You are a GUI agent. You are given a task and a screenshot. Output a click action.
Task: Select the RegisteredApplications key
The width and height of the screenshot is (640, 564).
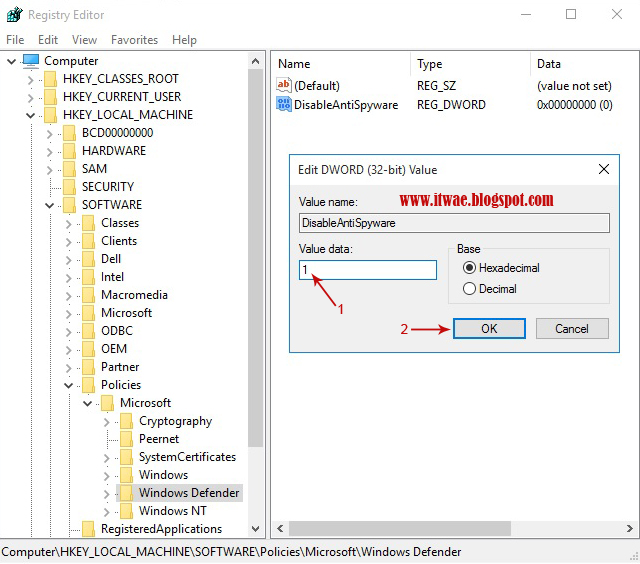click(161, 529)
